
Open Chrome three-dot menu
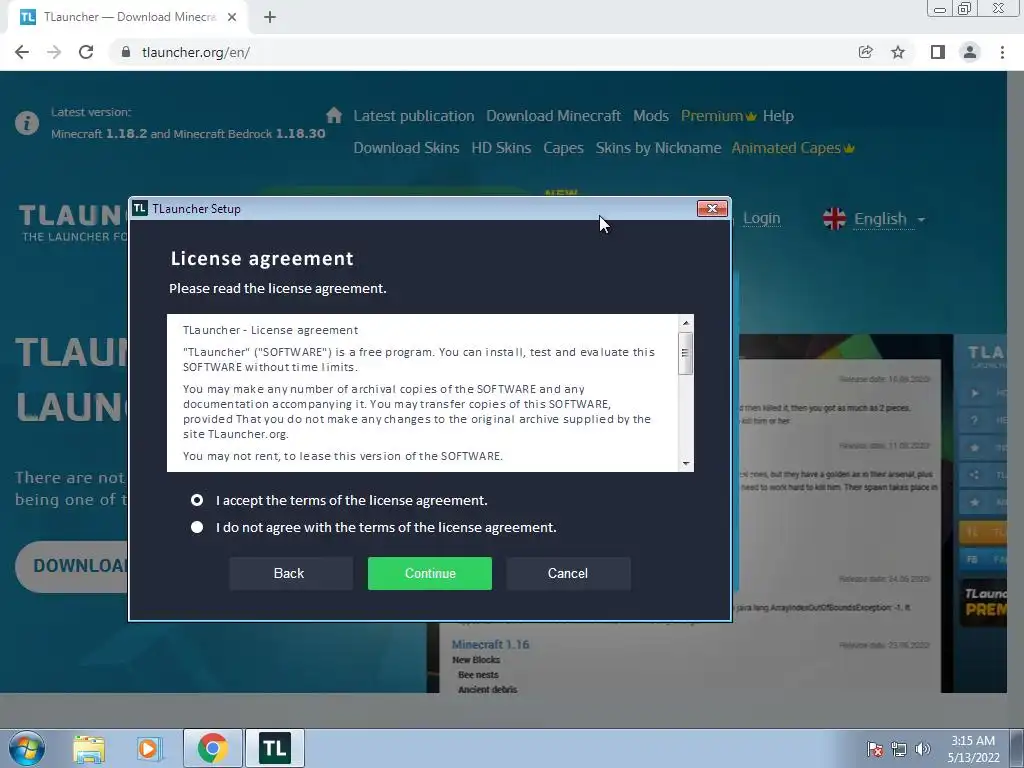pyautogui.click(x=1002, y=52)
